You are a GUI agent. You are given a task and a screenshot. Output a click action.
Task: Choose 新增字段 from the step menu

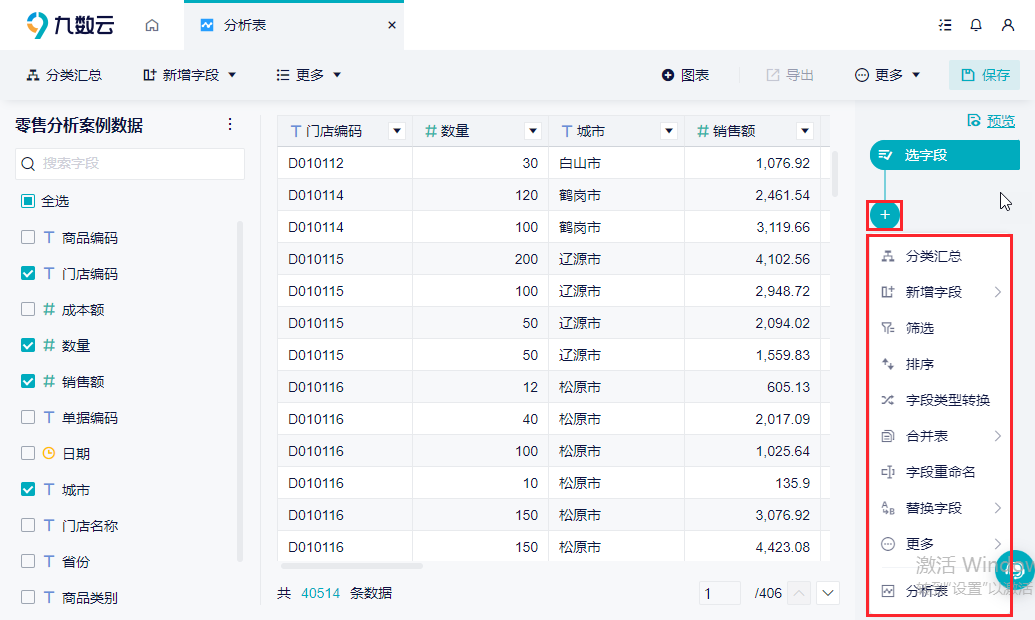coord(939,292)
